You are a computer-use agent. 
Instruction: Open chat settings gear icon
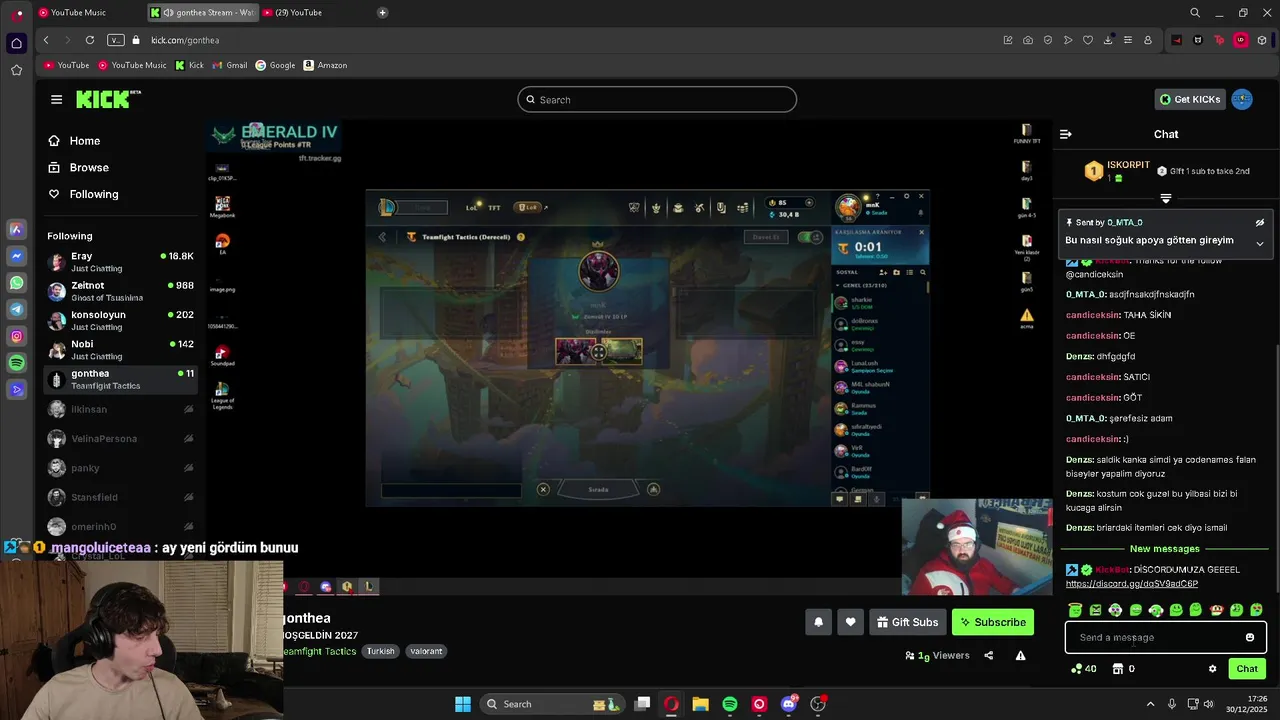coord(1212,669)
